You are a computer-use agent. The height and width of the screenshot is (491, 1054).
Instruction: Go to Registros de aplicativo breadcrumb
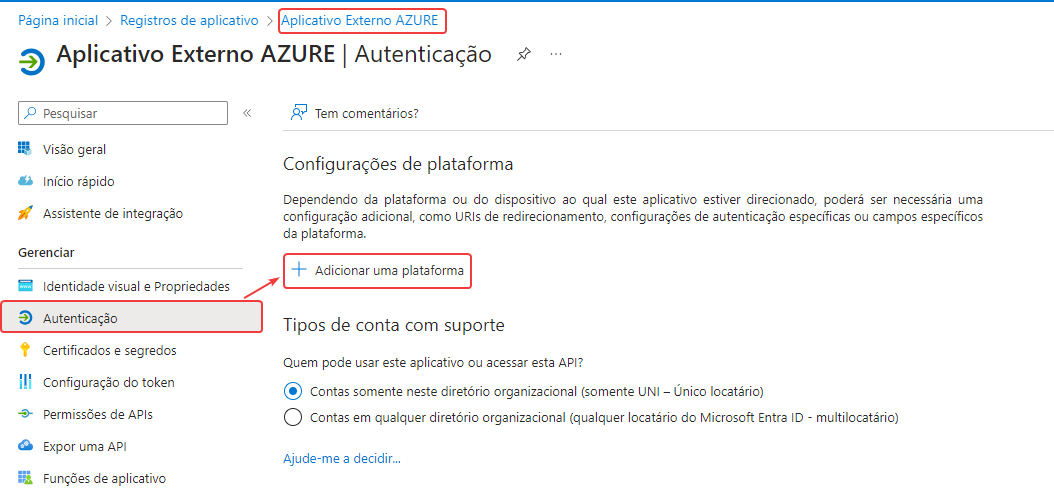point(190,21)
